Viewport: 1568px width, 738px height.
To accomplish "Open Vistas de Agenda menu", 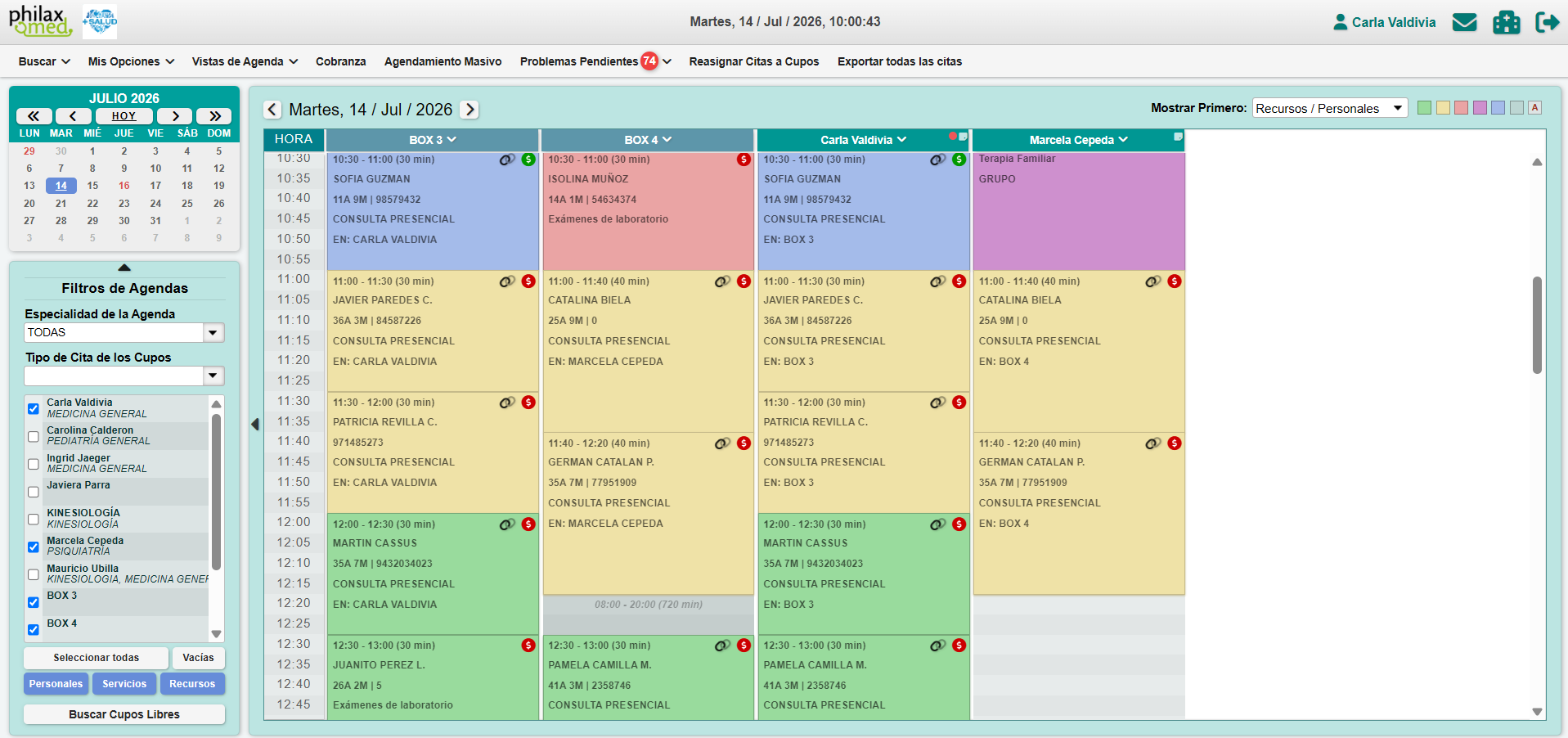I will [245, 61].
